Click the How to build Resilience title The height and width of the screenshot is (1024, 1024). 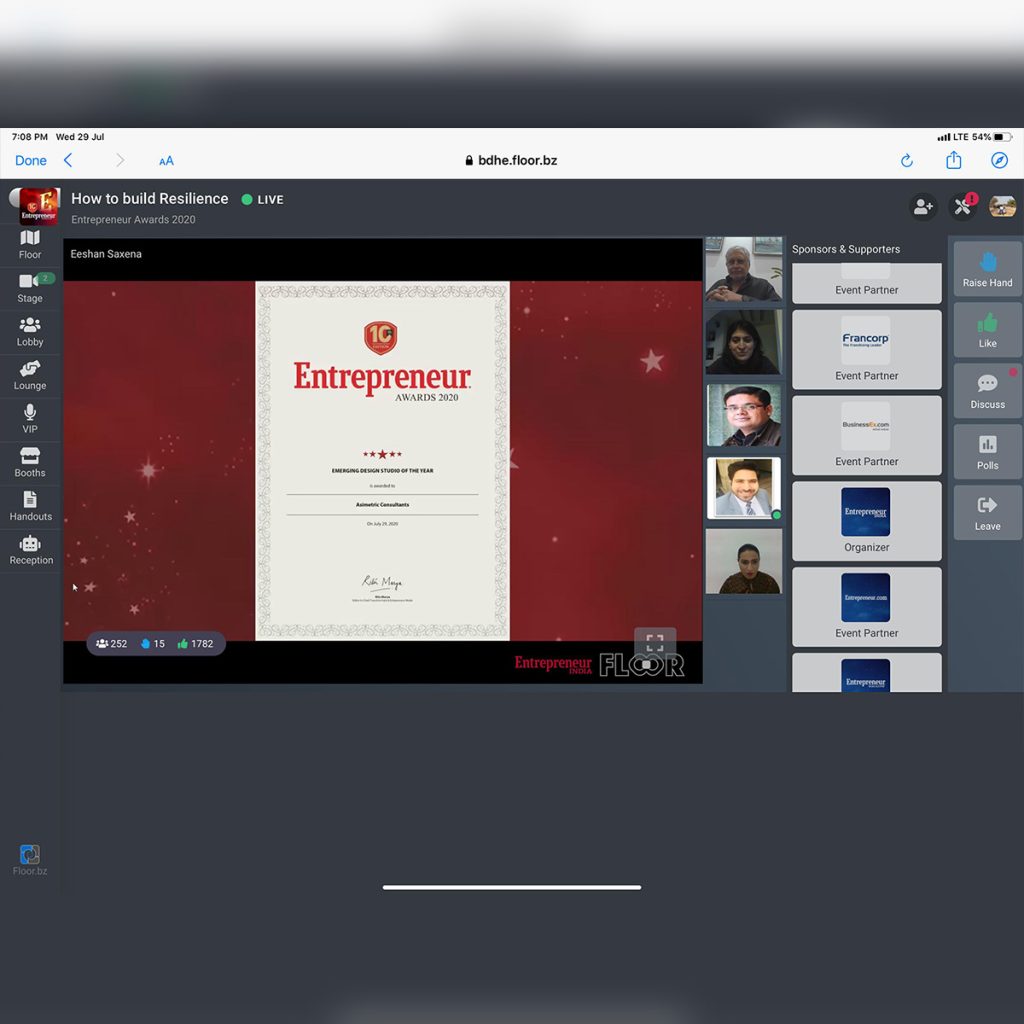point(150,199)
